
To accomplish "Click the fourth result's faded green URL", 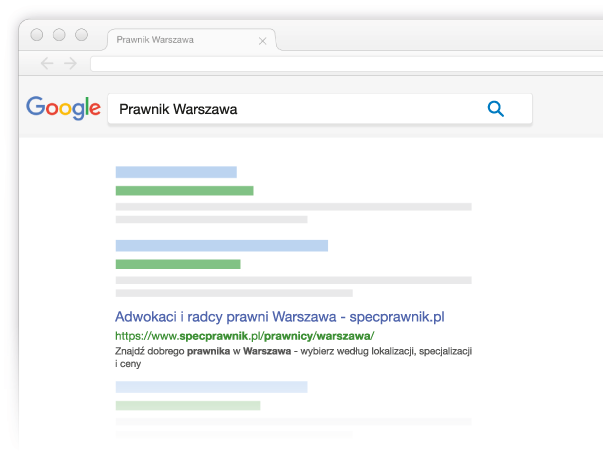I will click(x=188, y=406).
